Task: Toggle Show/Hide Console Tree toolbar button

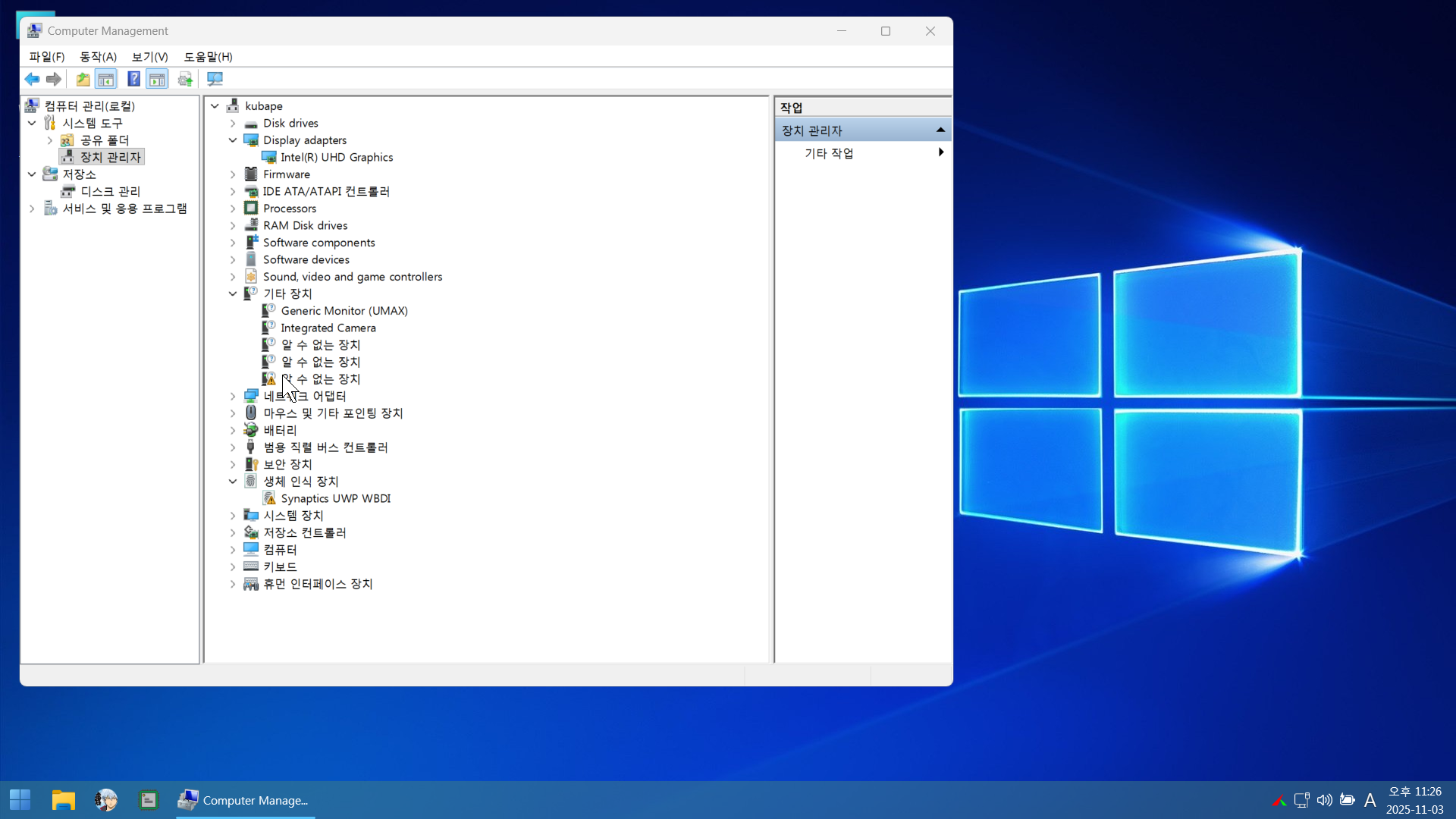Action: pos(106,79)
